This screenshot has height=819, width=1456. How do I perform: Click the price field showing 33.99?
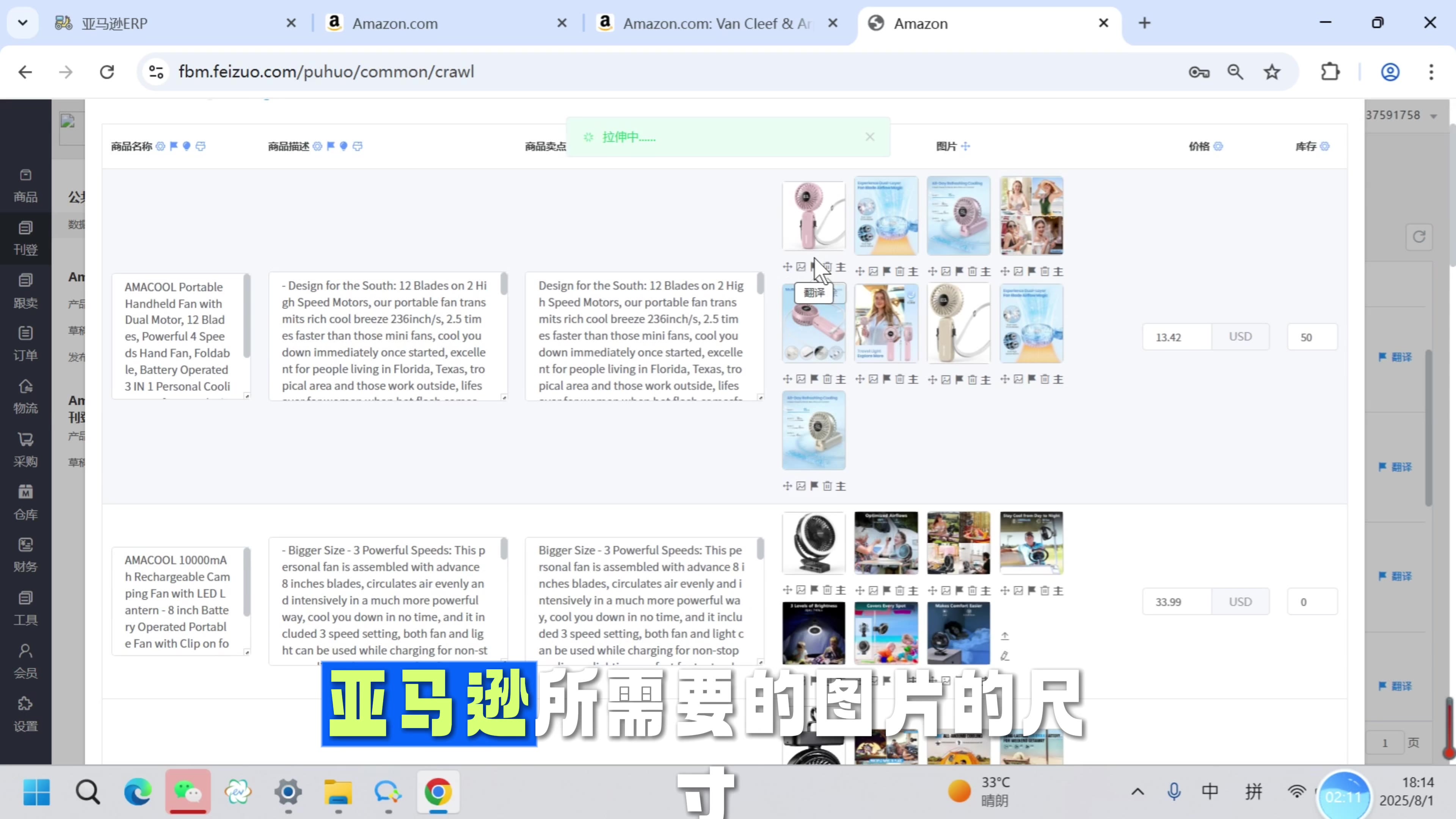[1177, 602]
